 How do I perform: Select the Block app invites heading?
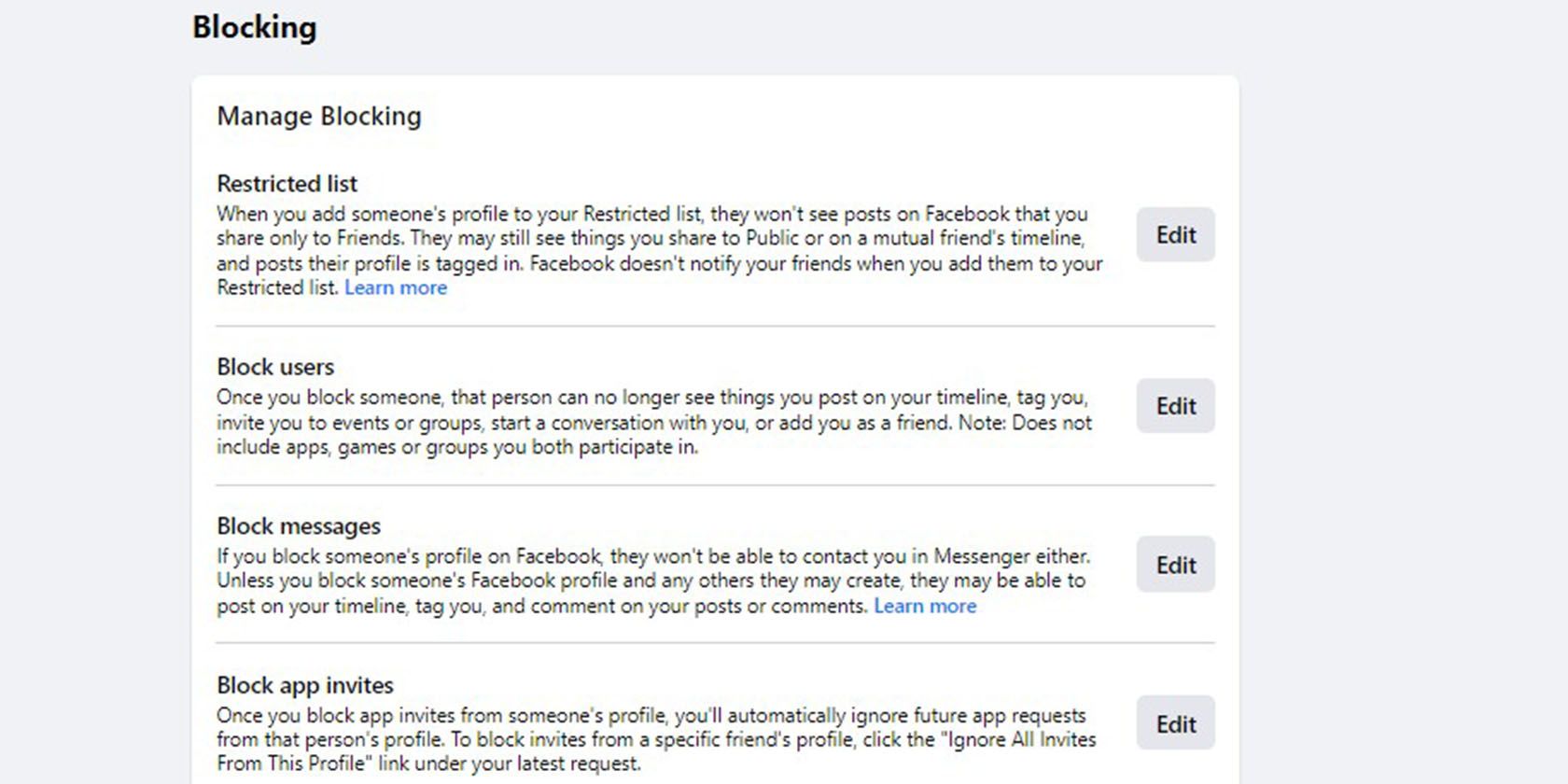305,685
